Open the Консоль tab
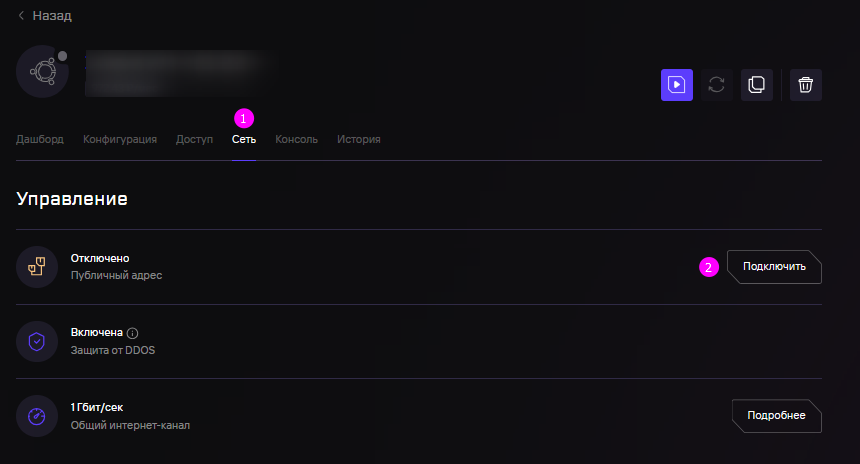 tap(296, 139)
